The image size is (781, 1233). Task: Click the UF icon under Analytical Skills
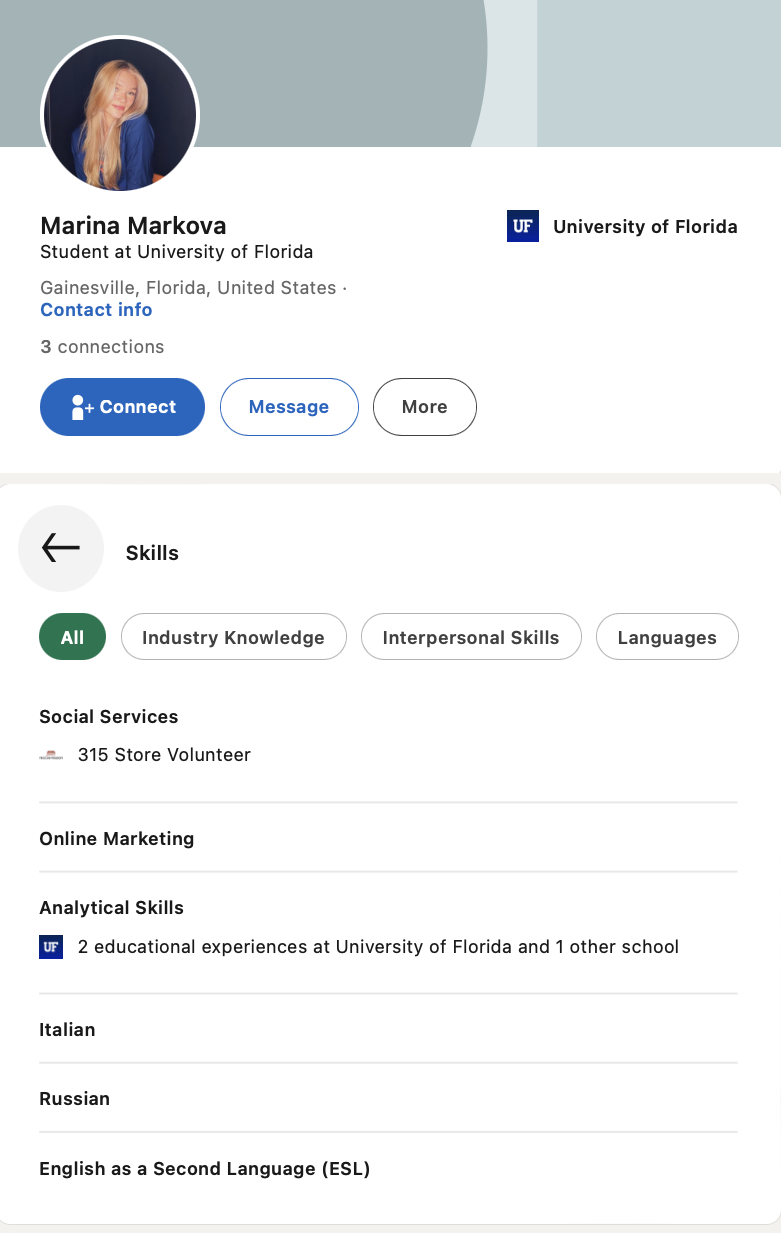(x=51, y=947)
